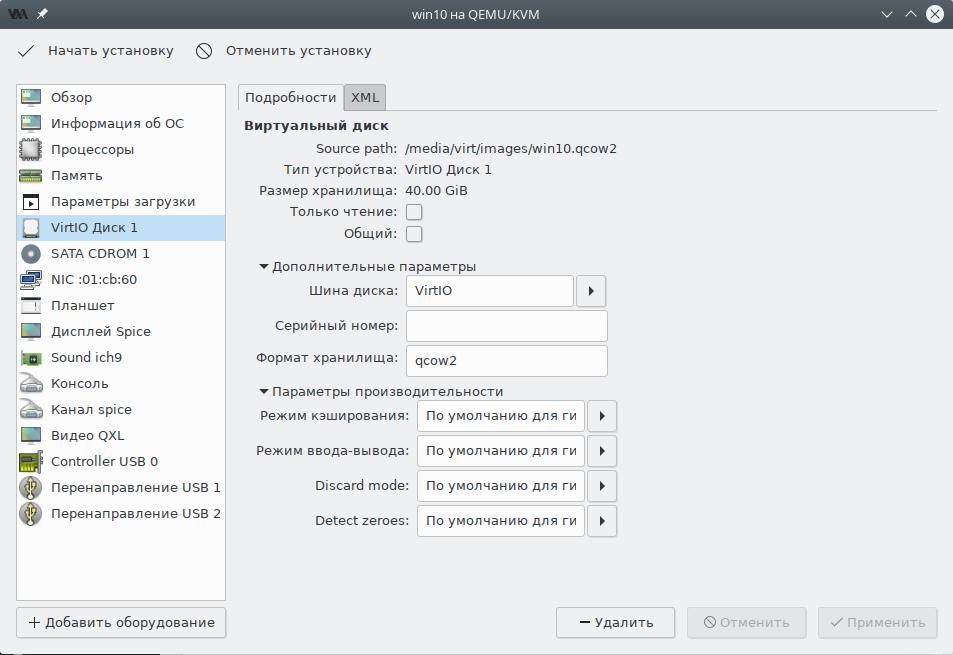Select the NIC :01:cb:60 network icon
The image size is (953, 655).
pyautogui.click(x=31, y=280)
